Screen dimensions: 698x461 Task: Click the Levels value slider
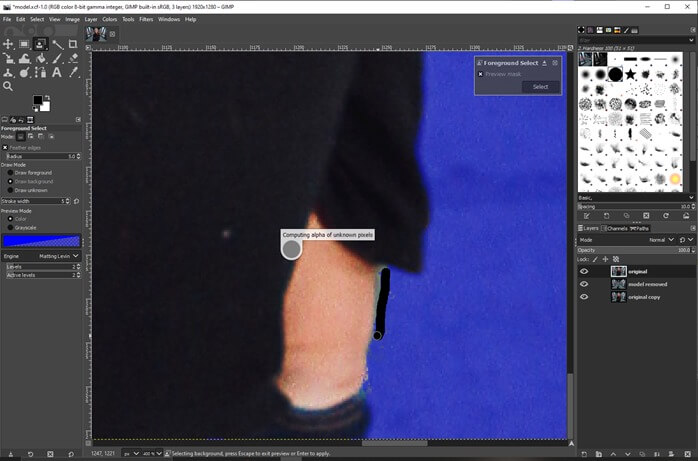coord(43,267)
